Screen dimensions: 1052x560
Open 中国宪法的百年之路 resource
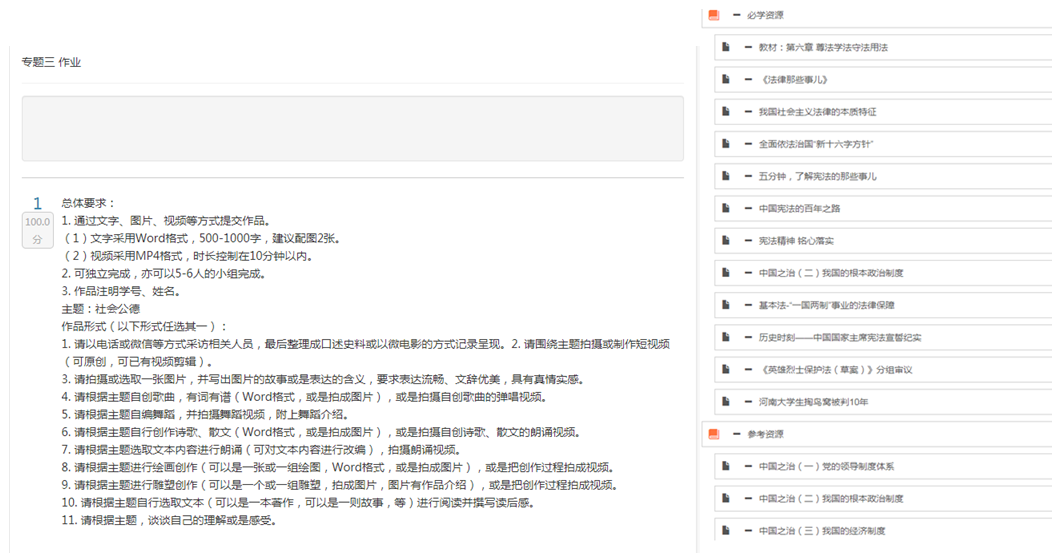799,209
